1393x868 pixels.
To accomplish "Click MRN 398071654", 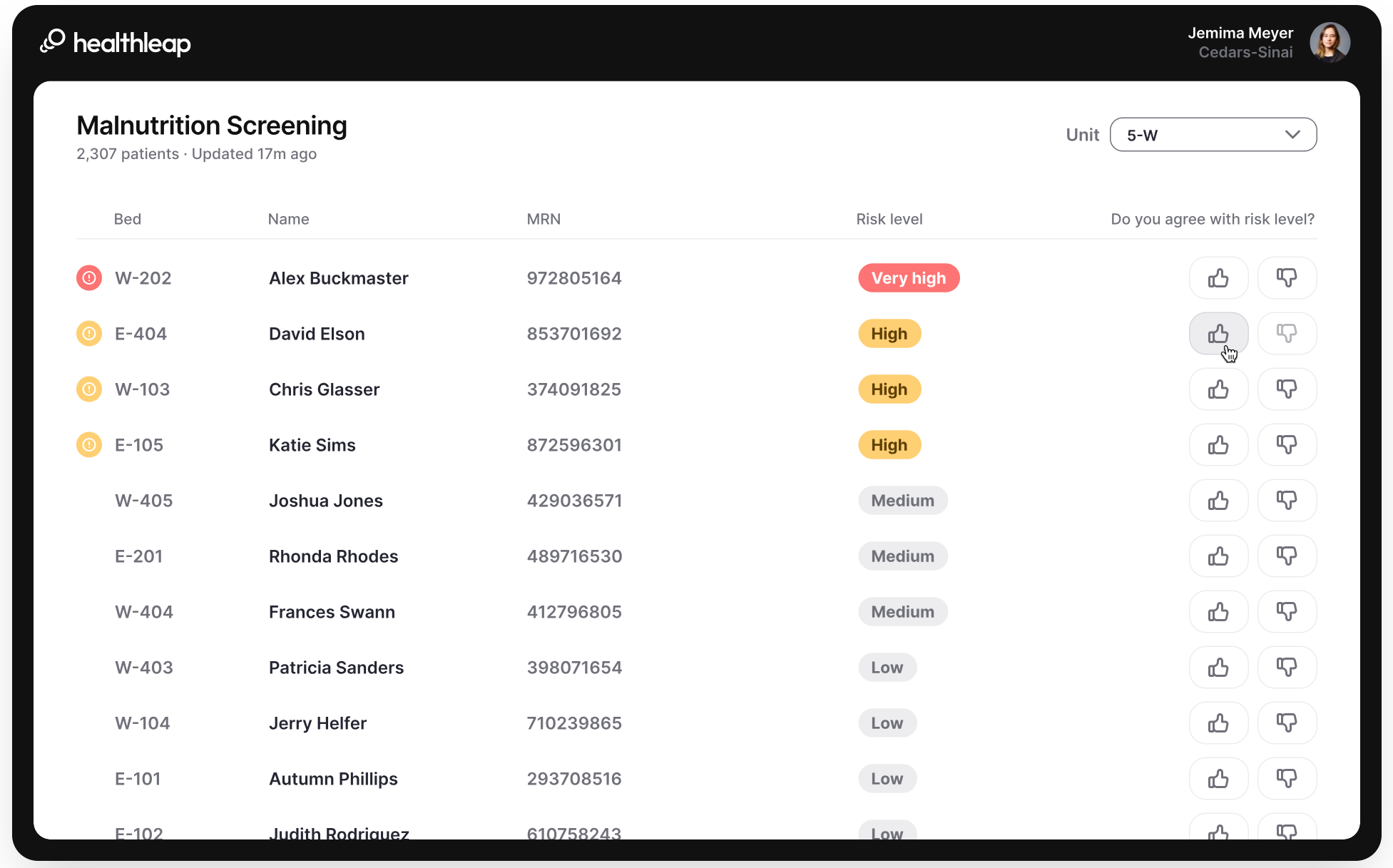I will coord(574,667).
